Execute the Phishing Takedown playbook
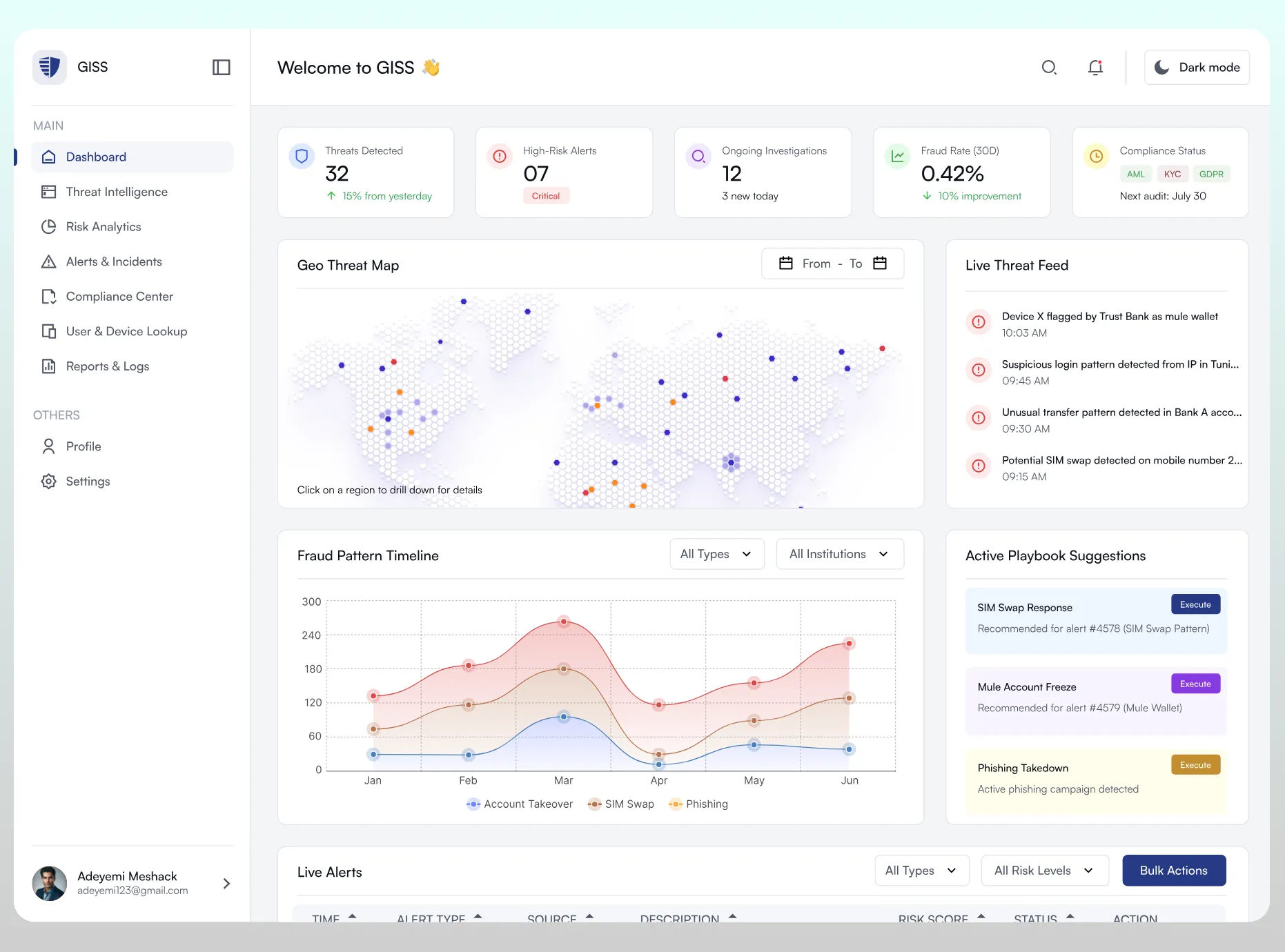Viewport: 1285px width, 952px height. [1195, 765]
